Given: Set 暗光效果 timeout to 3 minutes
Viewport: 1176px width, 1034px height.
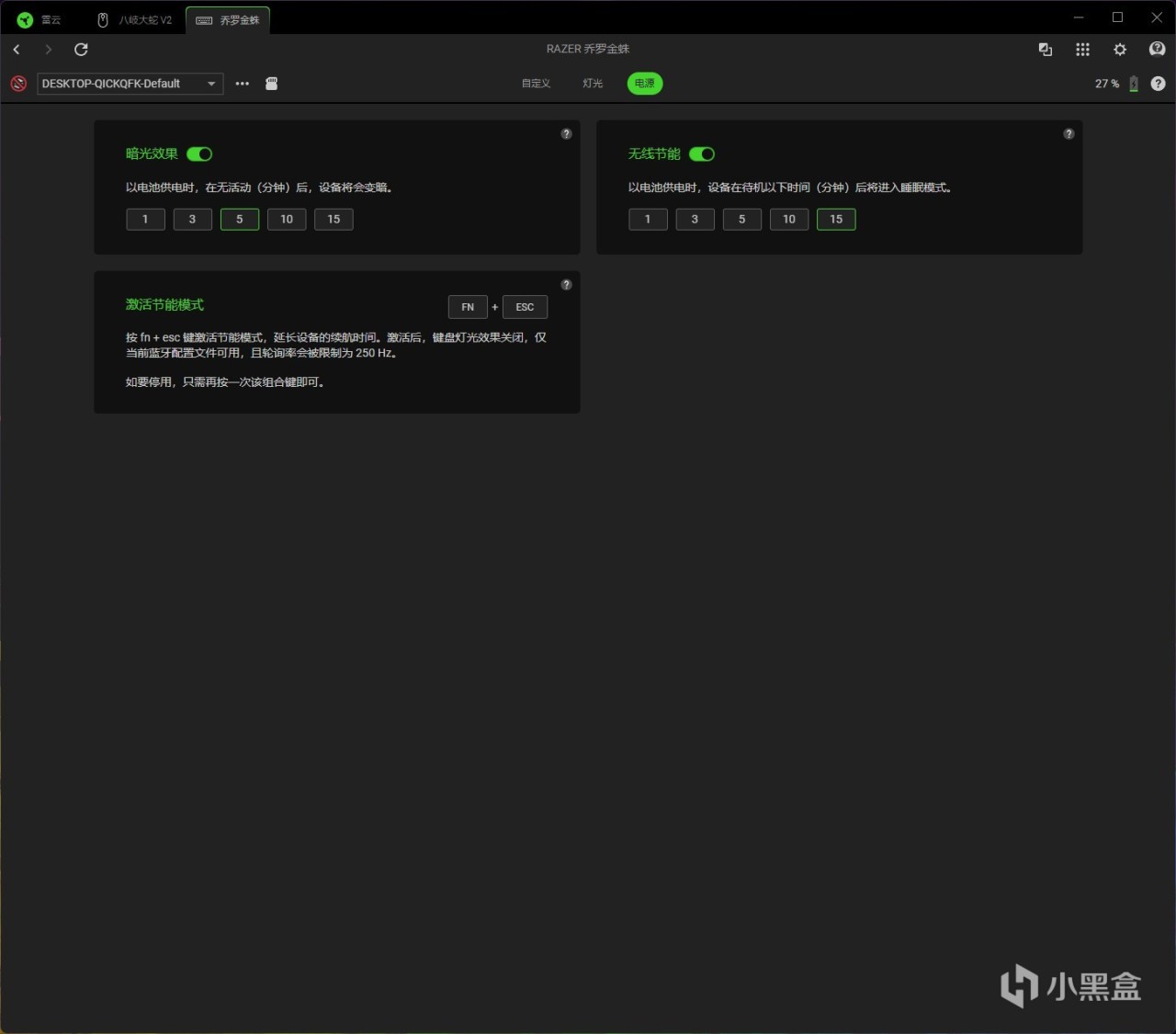Looking at the screenshot, I should [192, 220].
